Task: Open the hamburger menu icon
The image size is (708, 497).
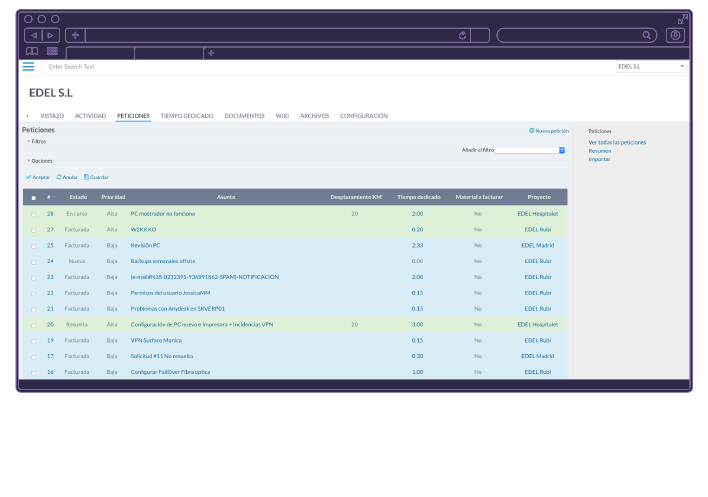Action: click(x=28, y=66)
